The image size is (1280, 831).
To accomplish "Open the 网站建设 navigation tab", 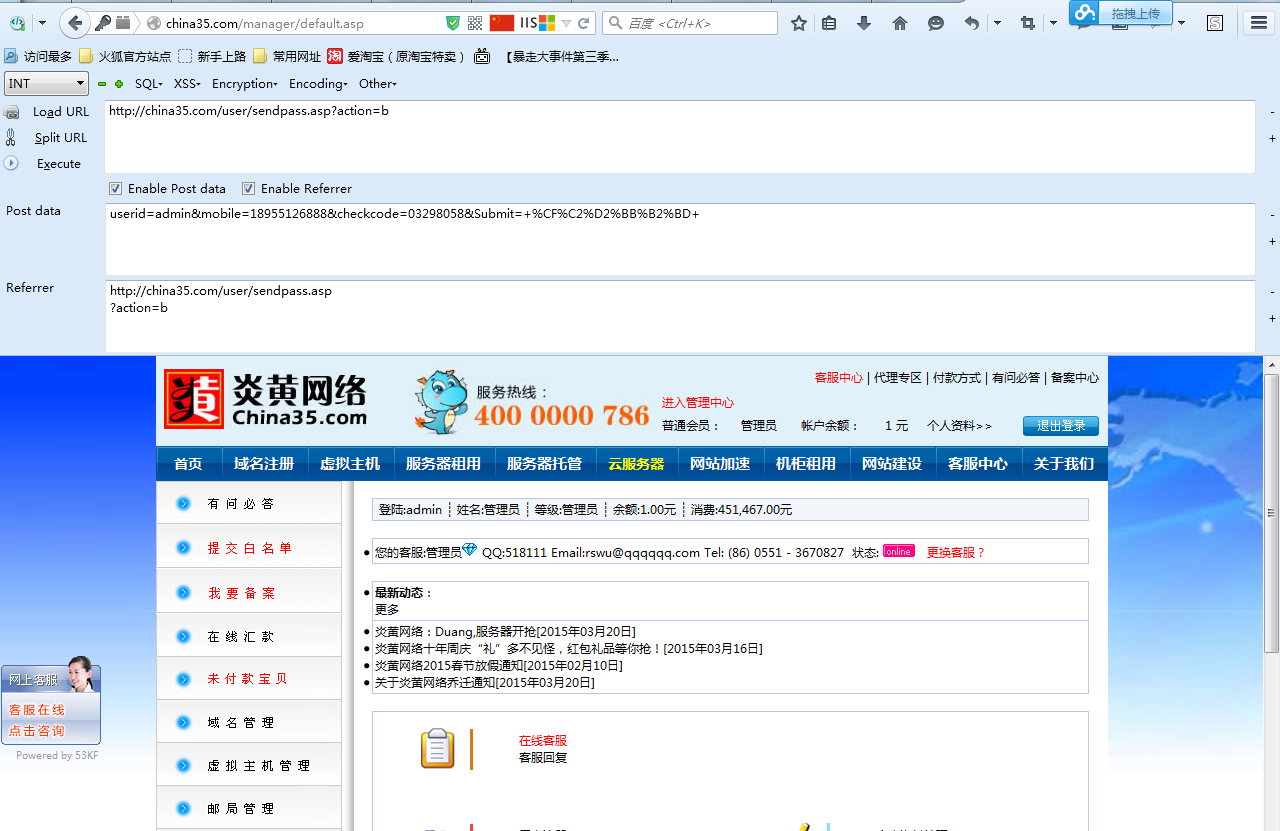I will [892, 464].
